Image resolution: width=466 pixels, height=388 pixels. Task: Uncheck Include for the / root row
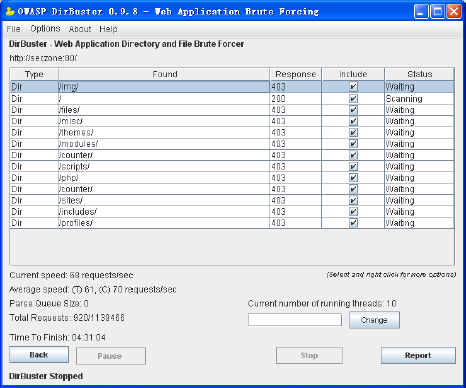pos(353,99)
